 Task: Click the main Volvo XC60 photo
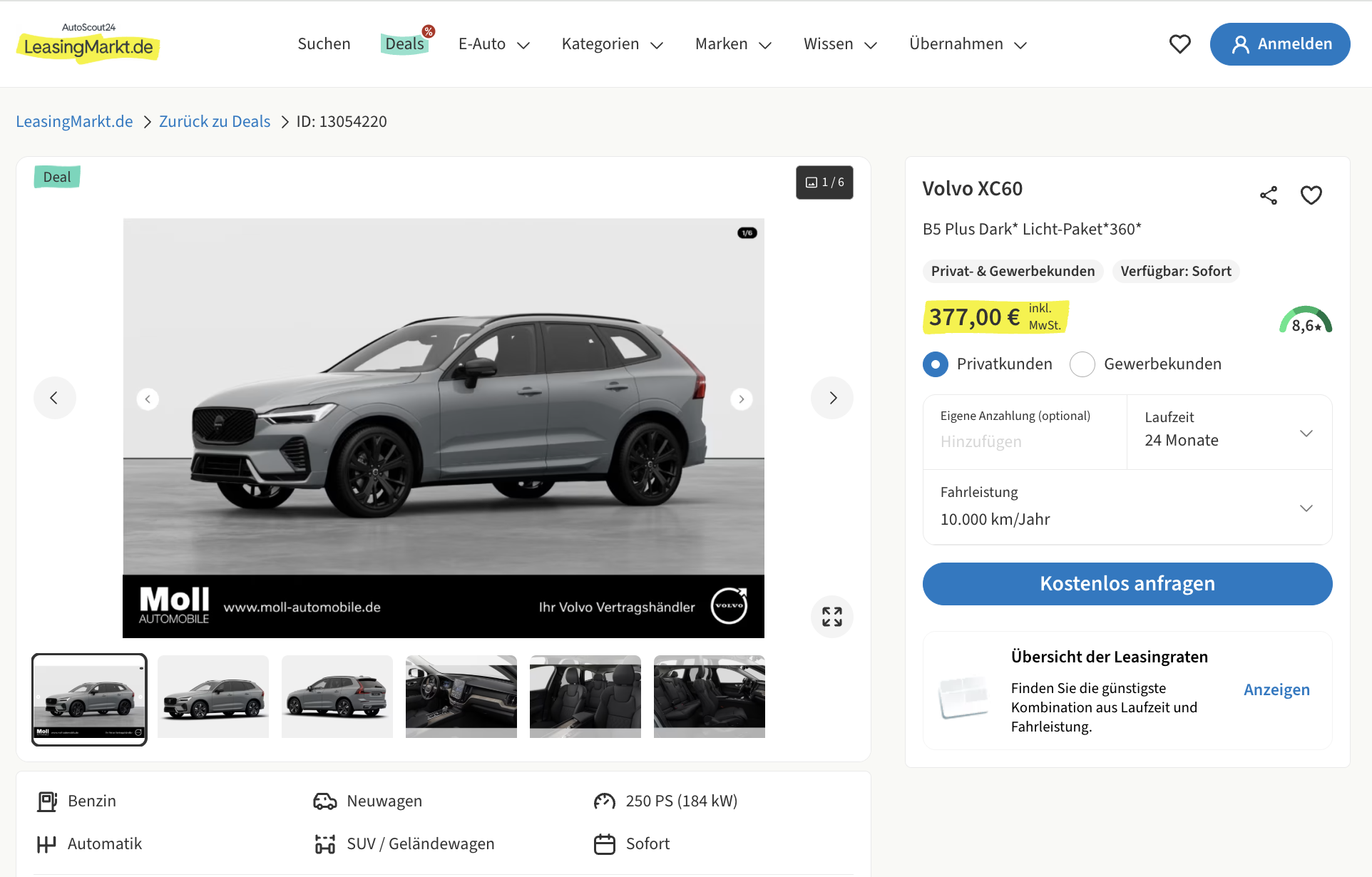click(x=444, y=428)
